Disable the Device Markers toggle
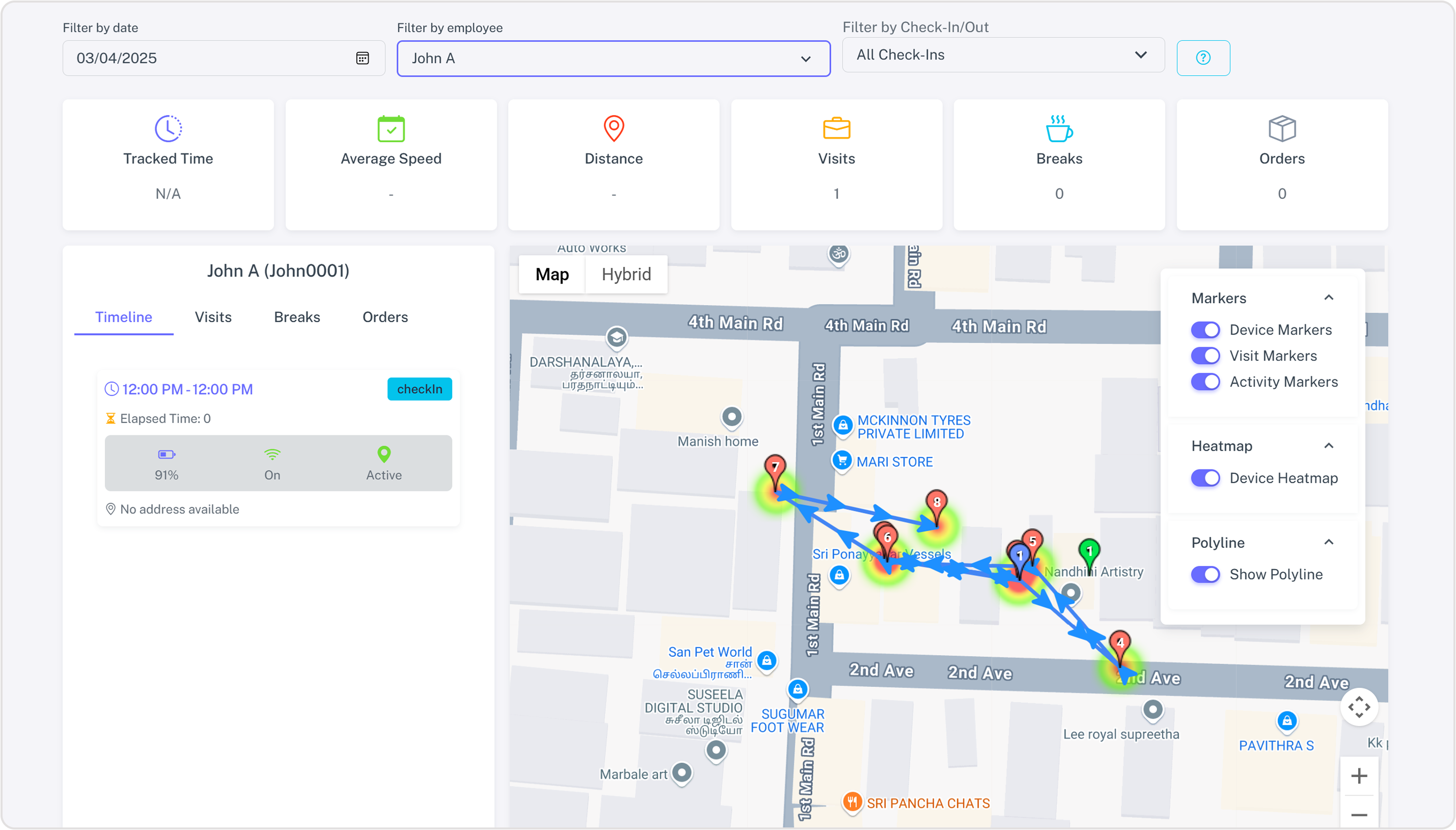The width and height of the screenshot is (1456, 830). point(1205,329)
